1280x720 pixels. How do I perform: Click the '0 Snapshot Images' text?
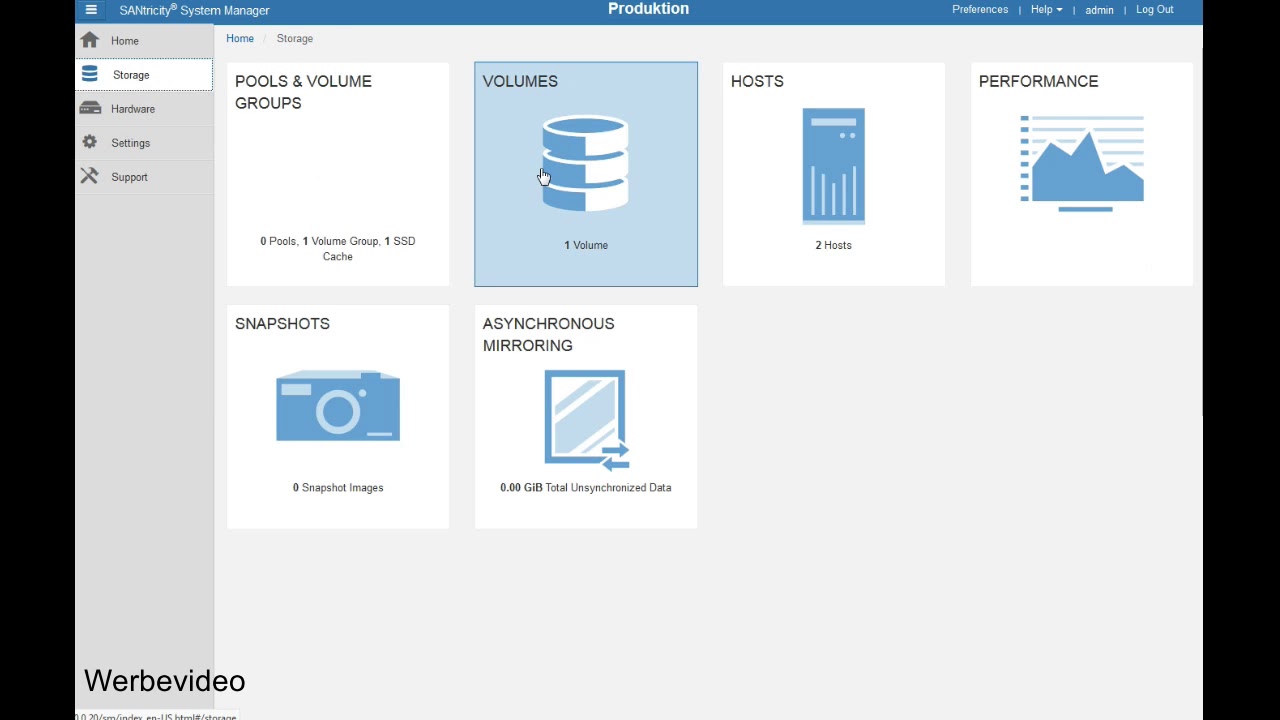[x=338, y=487]
